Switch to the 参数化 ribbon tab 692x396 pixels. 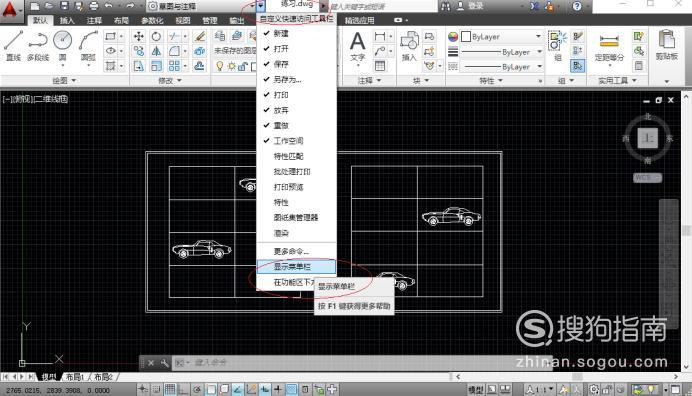click(152, 20)
